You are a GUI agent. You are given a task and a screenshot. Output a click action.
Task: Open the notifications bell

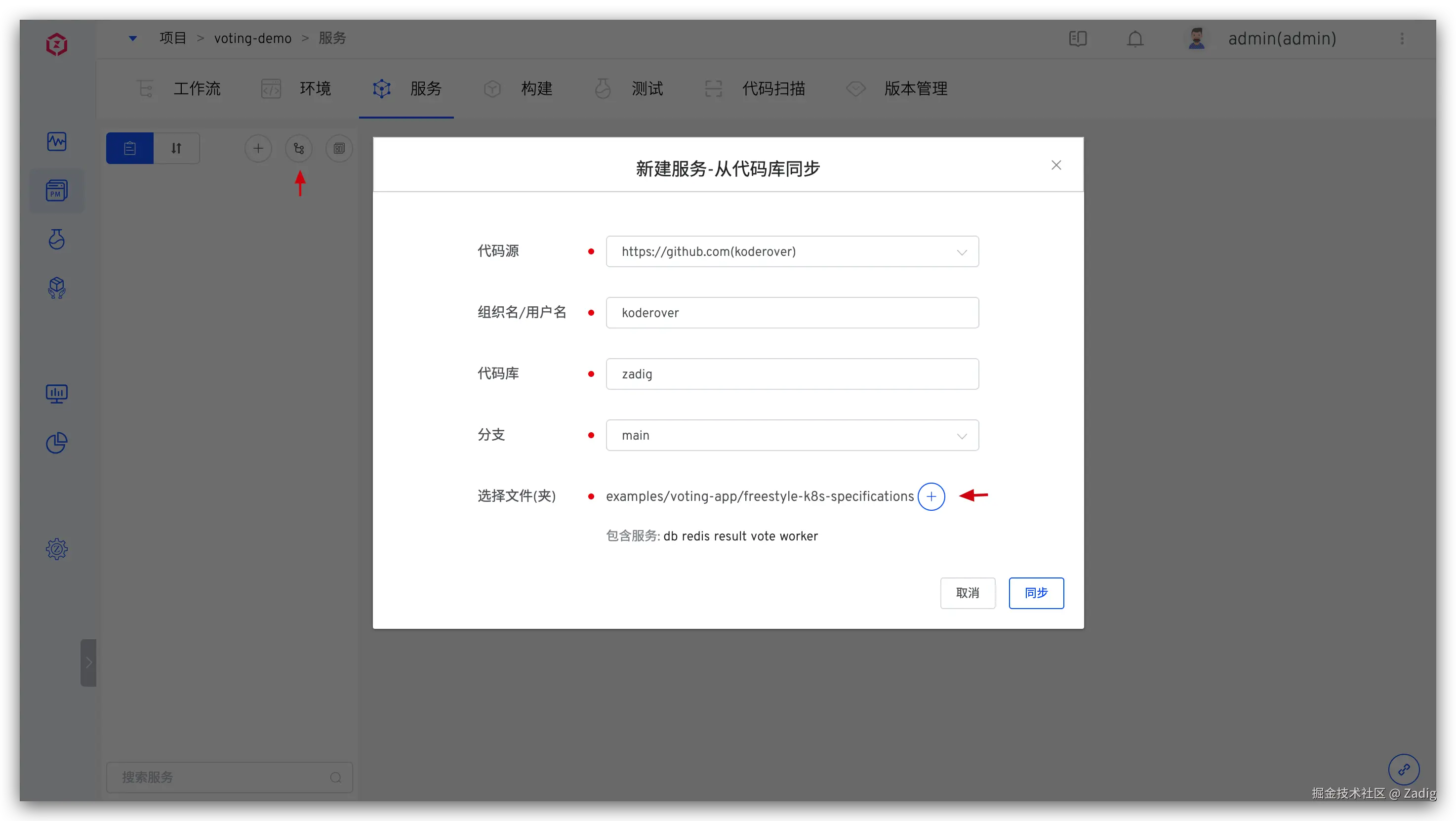[x=1135, y=39]
